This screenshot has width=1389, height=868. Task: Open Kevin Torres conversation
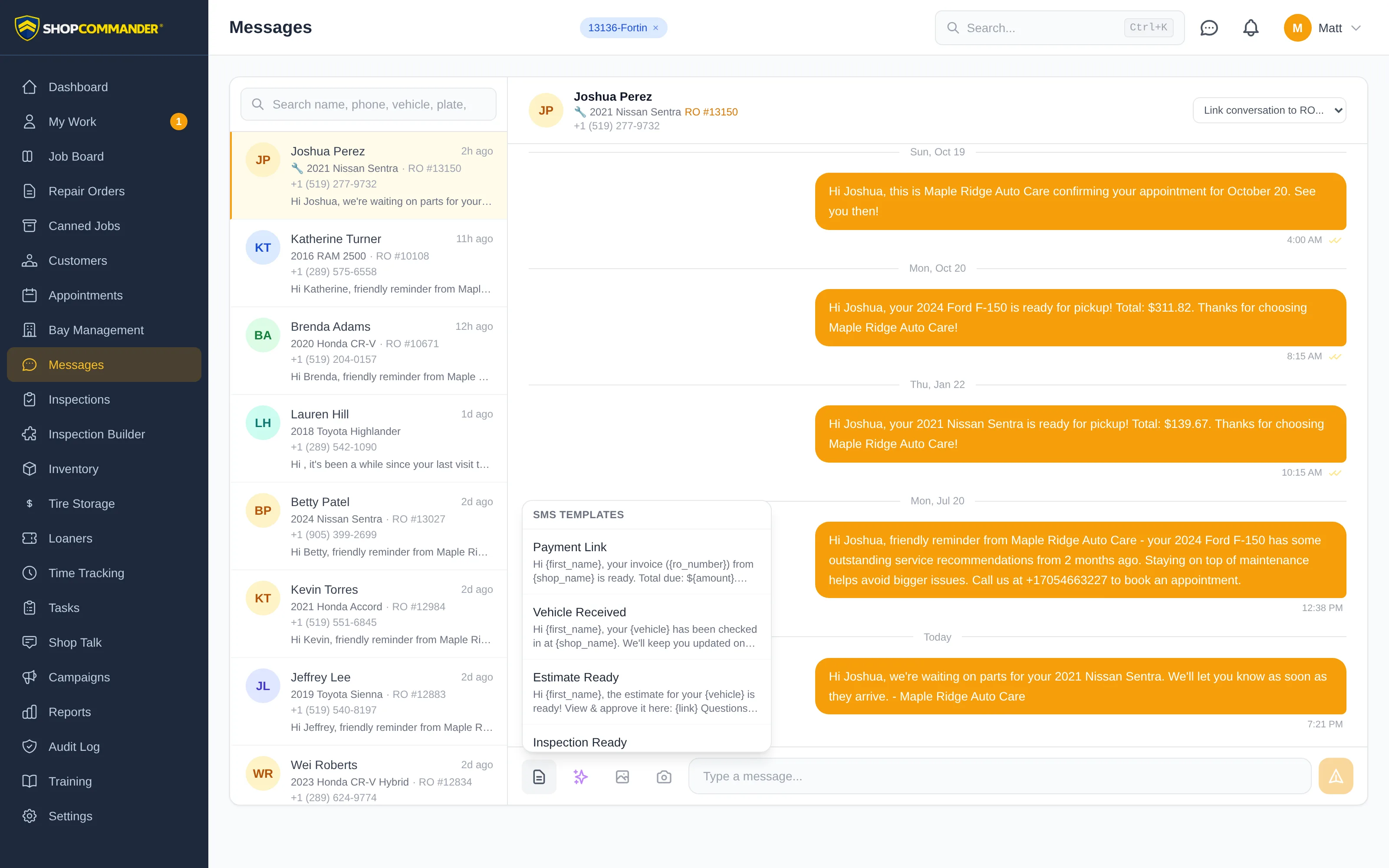[369, 614]
